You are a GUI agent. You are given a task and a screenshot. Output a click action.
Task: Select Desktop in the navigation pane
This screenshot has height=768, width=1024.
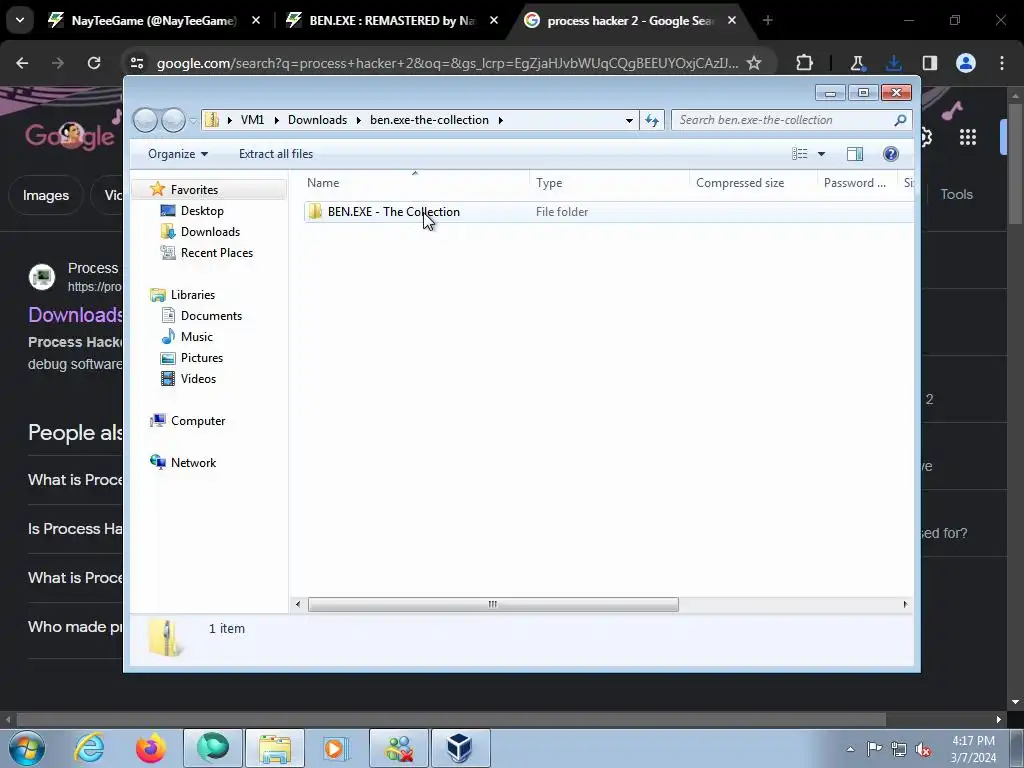[202, 211]
